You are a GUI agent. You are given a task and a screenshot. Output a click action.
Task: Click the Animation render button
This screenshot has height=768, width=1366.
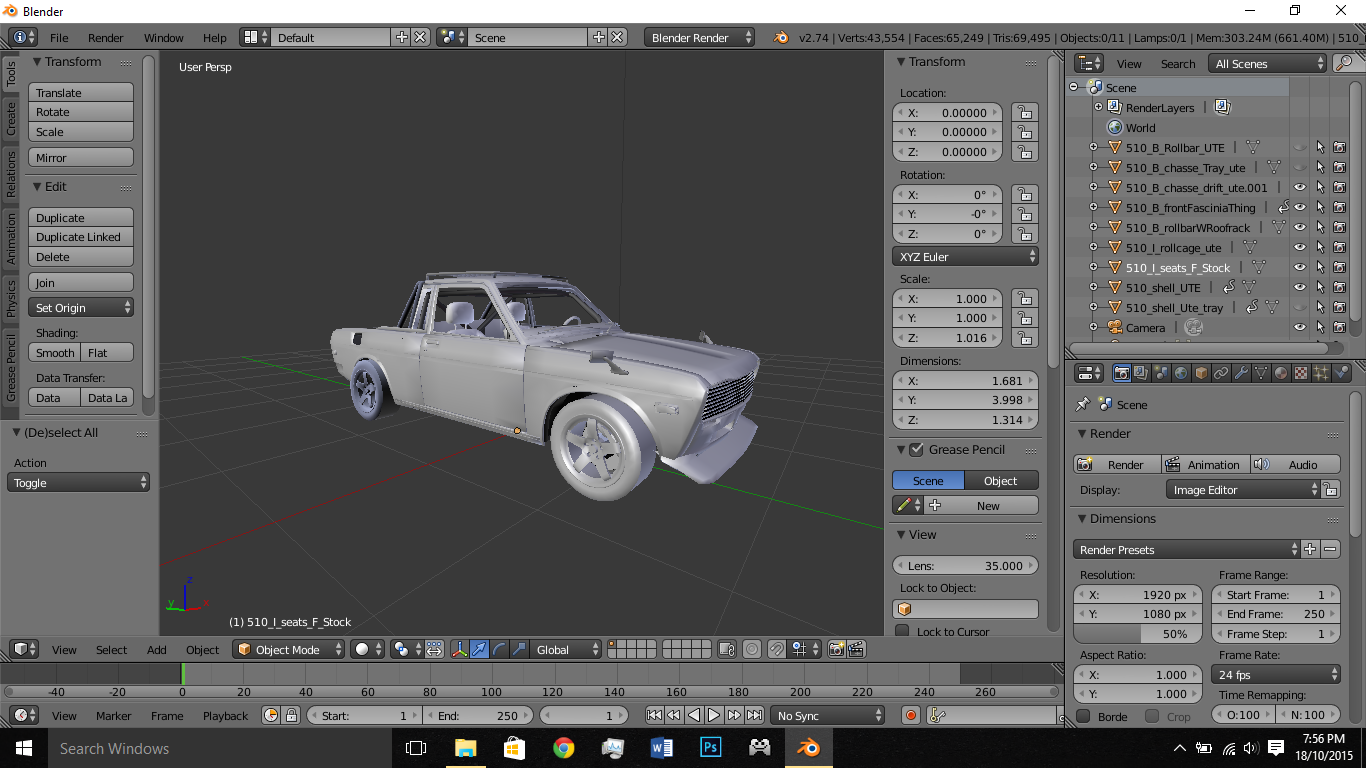tap(1204, 464)
